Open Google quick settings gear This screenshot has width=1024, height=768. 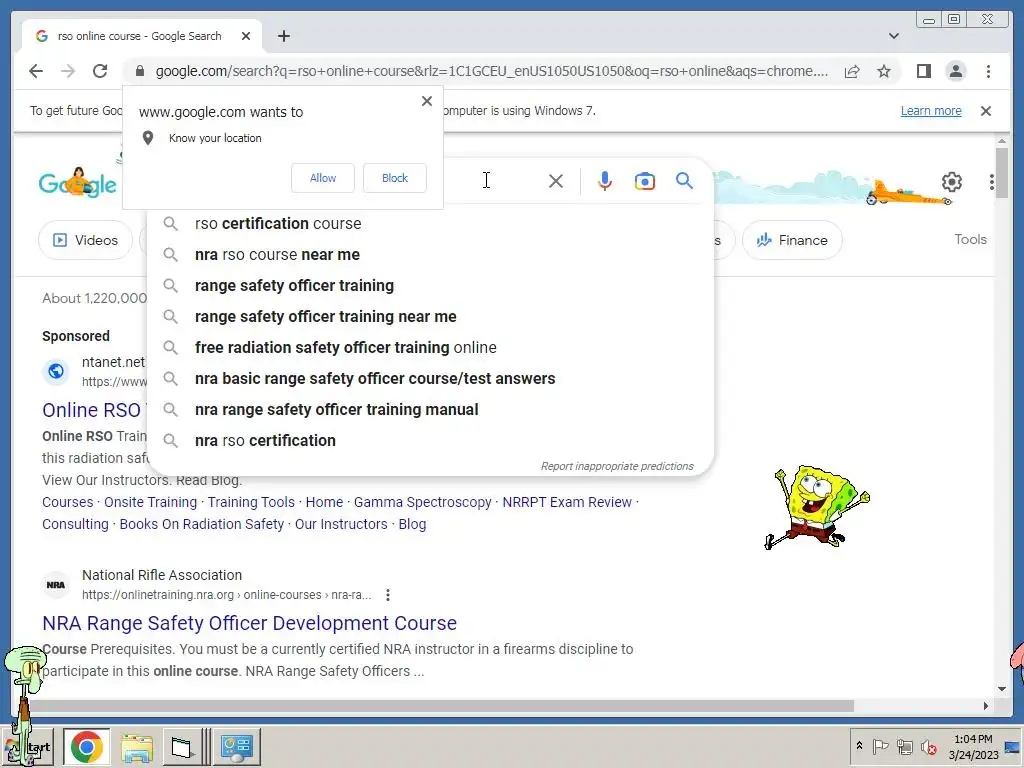click(x=952, y=182)
